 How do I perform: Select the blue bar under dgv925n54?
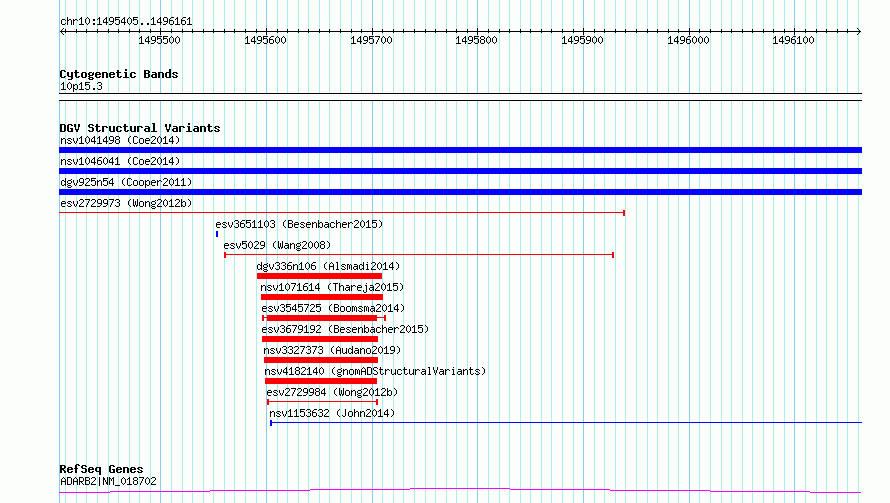click(460, 192)
